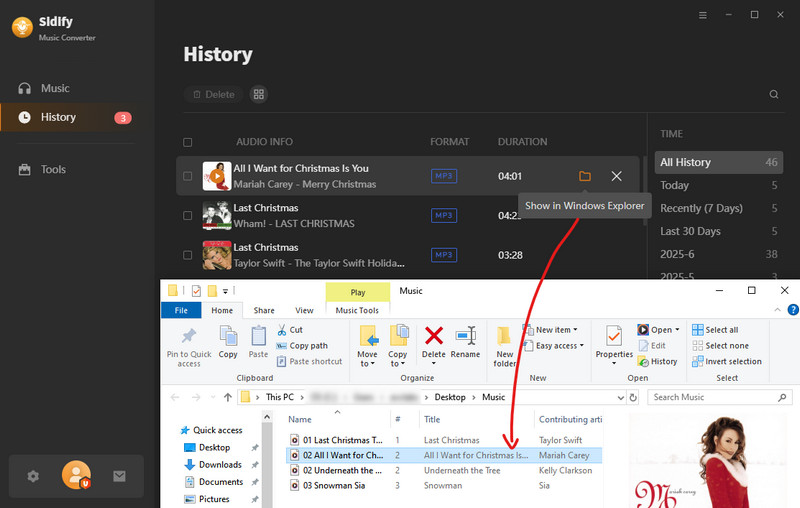
Task: Click Paste shortcut in the ribbon
Action: coord(309,362)
